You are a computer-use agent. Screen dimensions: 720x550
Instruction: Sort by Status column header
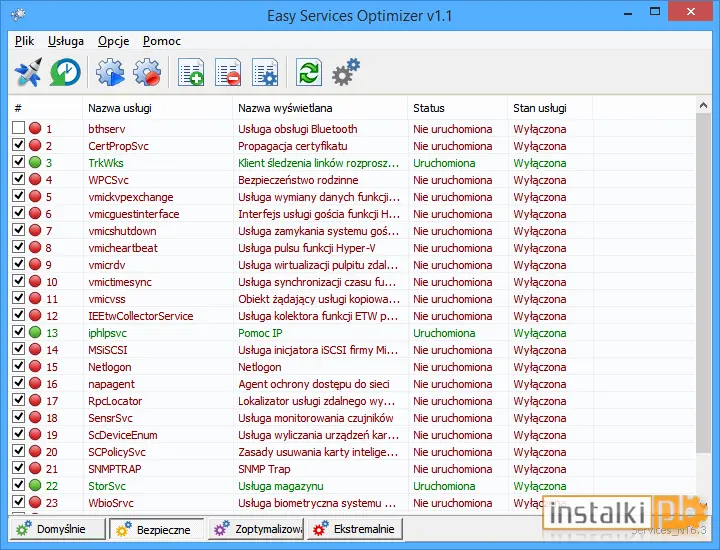(458, 108)
